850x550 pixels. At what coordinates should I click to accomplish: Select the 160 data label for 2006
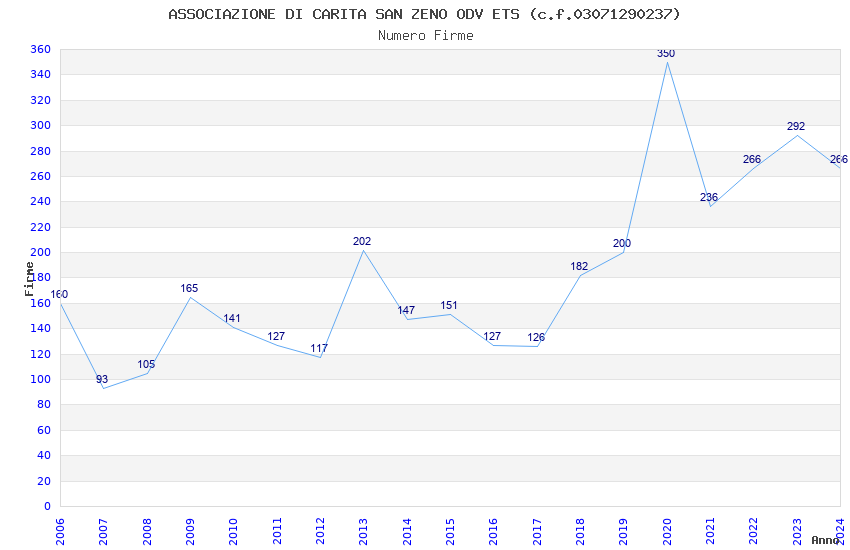point(59,294)
